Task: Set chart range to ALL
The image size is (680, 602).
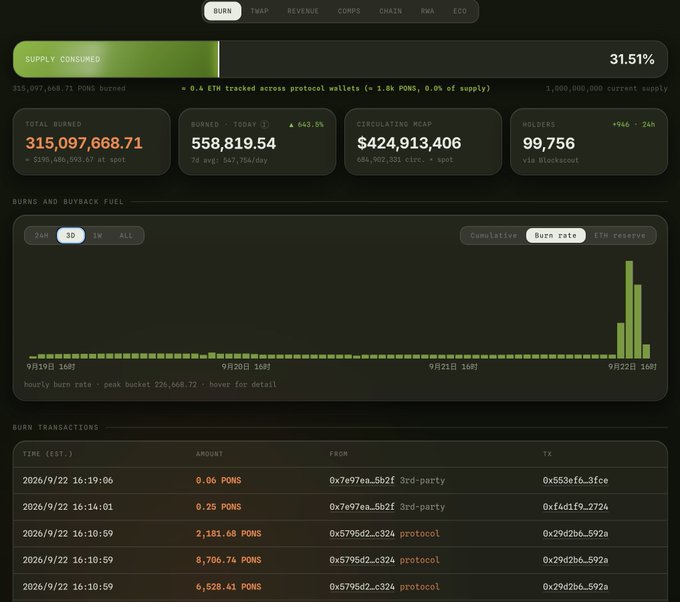Action: click(x=126, y=236)
